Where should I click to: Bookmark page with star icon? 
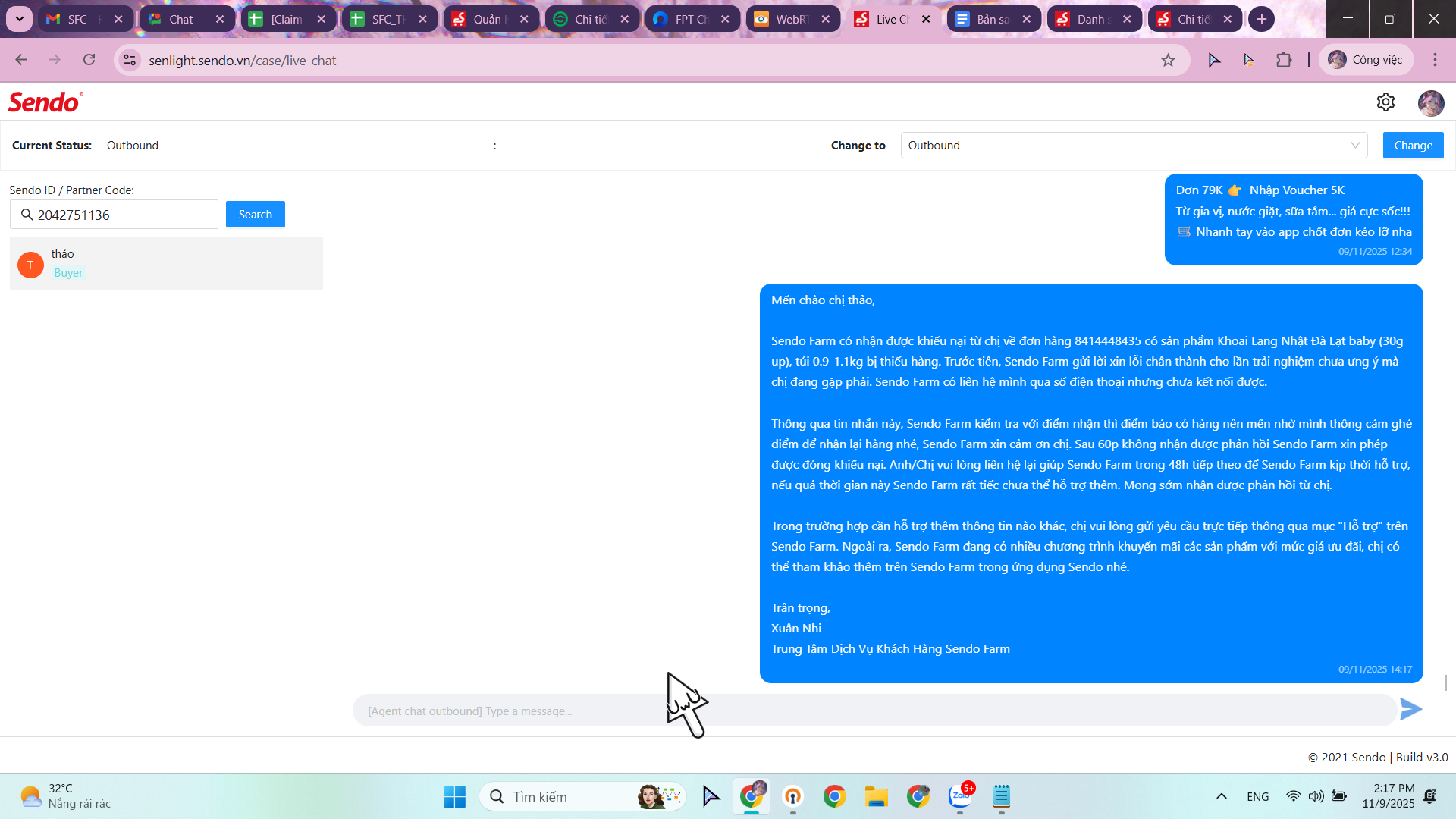click(1168, 61)
